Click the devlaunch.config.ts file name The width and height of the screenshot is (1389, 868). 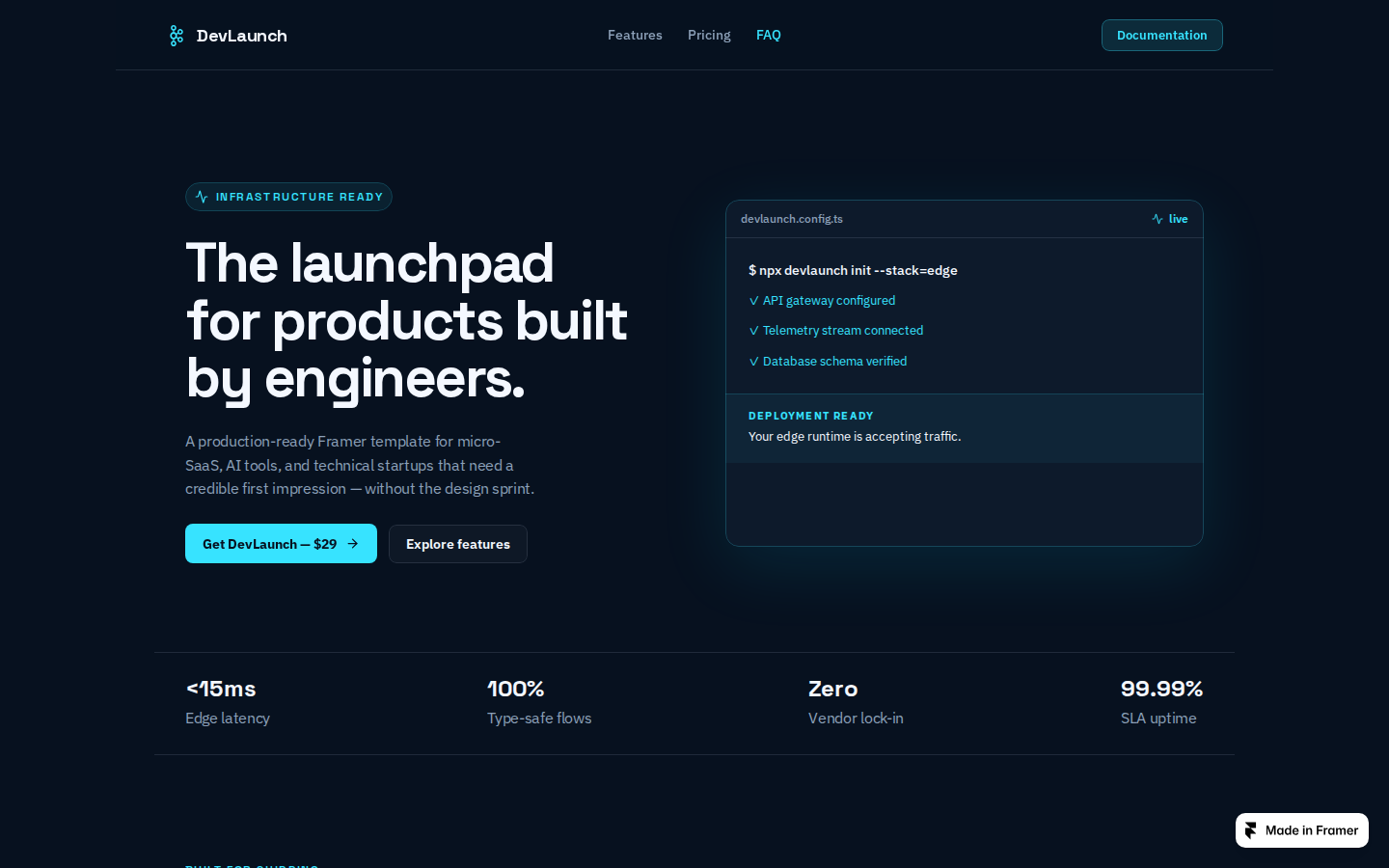click(x=792, y=219)
